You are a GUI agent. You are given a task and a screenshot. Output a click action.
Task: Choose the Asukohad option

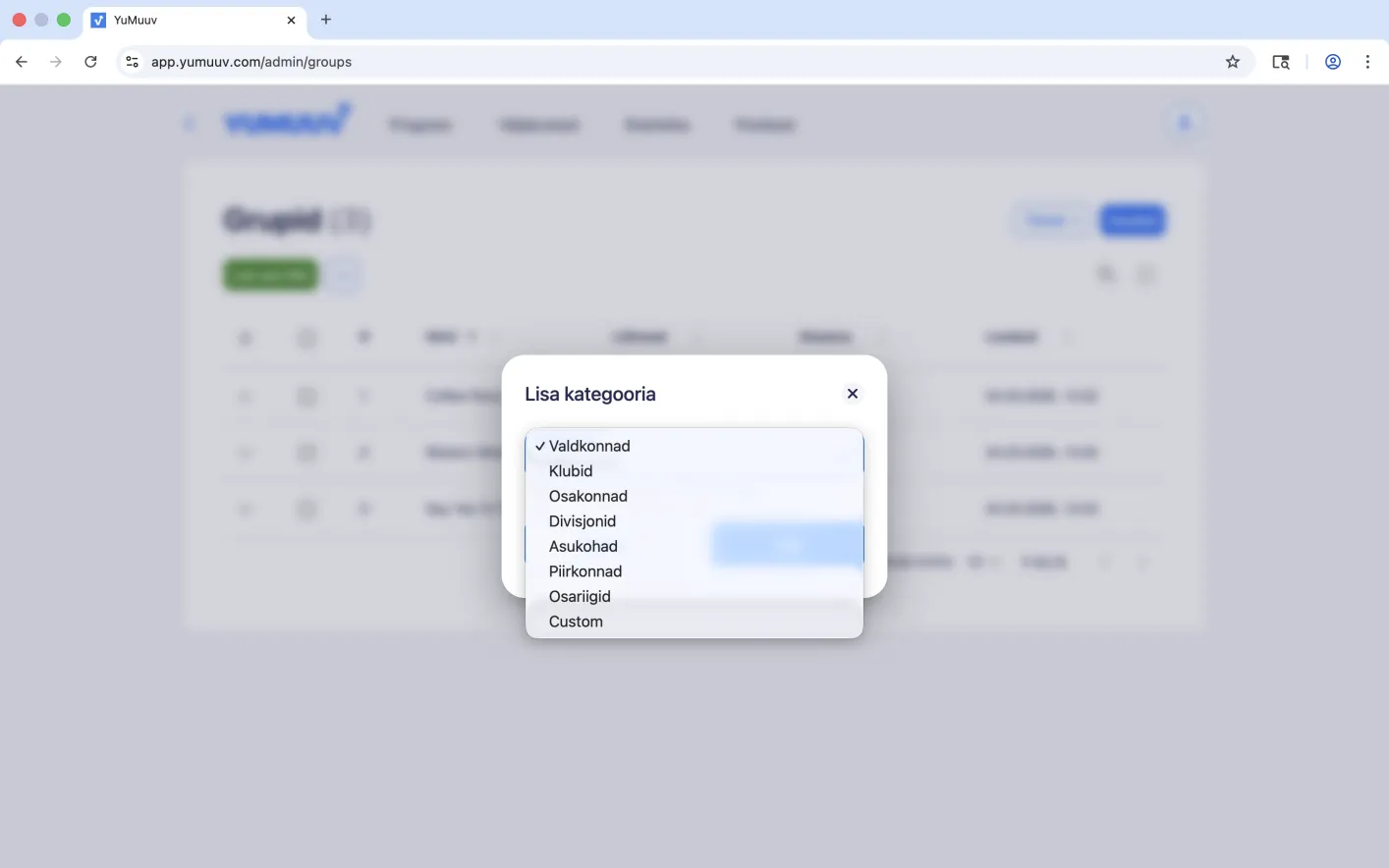[x=694, y=546]
